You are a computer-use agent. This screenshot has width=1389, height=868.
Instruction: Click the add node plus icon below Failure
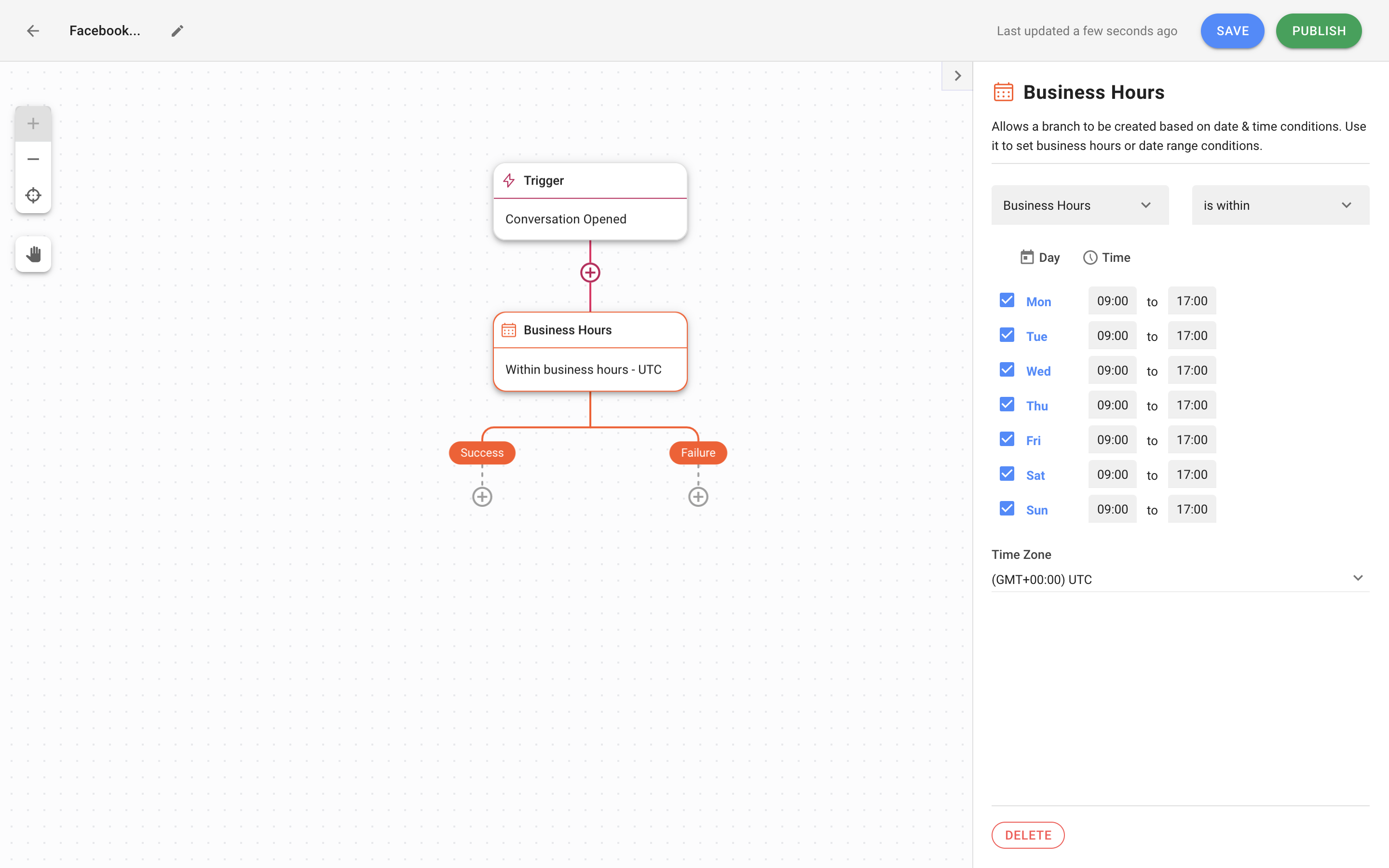point(698,497)
